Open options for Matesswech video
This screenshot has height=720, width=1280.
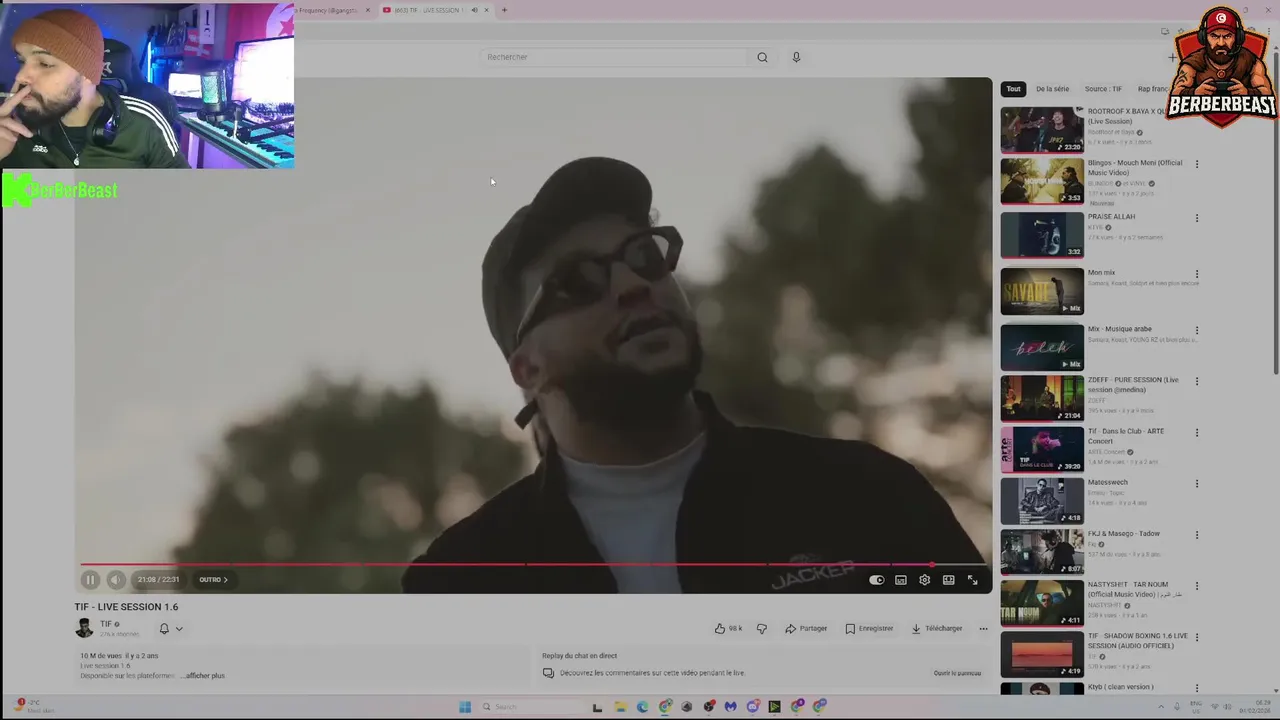tap(1196, 484)
